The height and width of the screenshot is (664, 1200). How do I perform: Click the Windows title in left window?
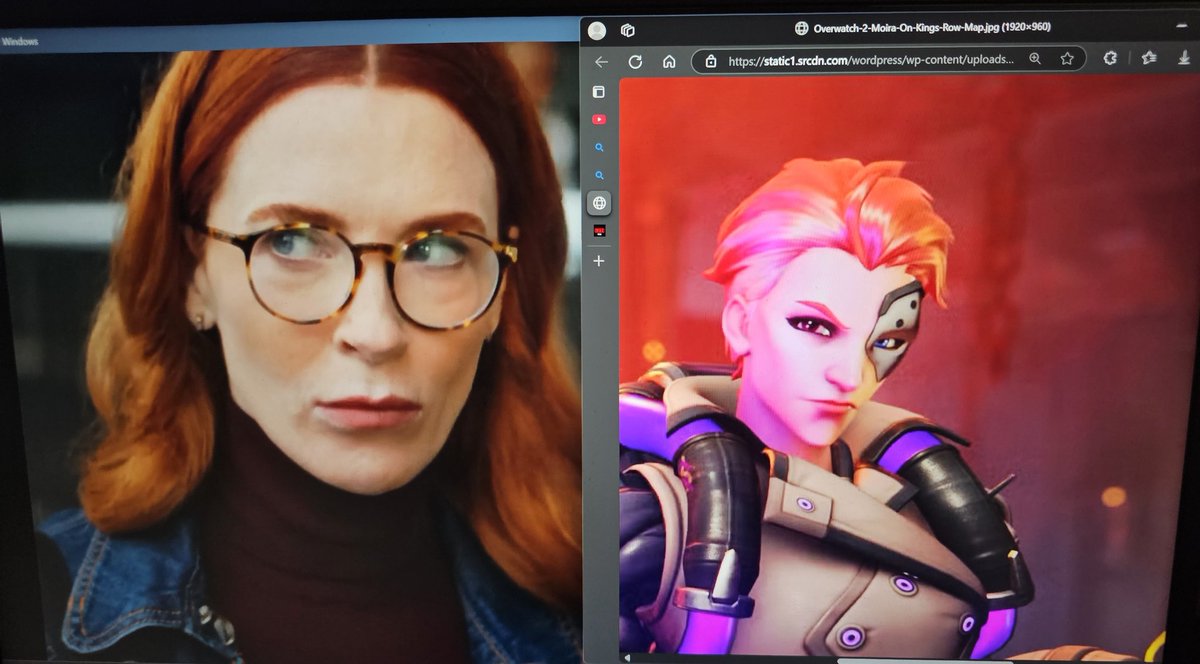20,41
